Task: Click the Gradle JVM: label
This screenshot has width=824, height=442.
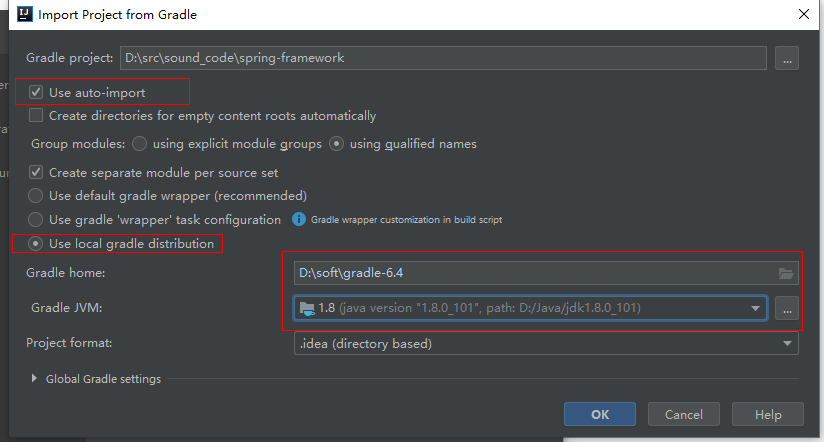Action: pos(67,307)
